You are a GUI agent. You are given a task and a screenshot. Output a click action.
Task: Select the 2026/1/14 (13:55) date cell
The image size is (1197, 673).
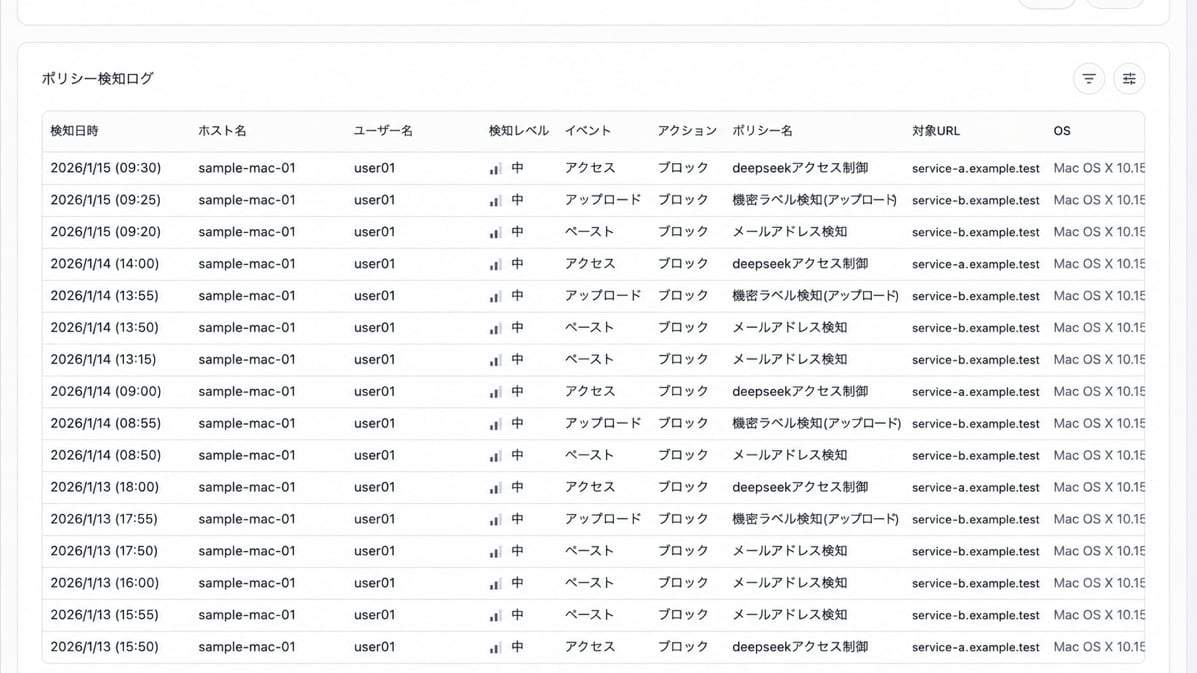105,296
